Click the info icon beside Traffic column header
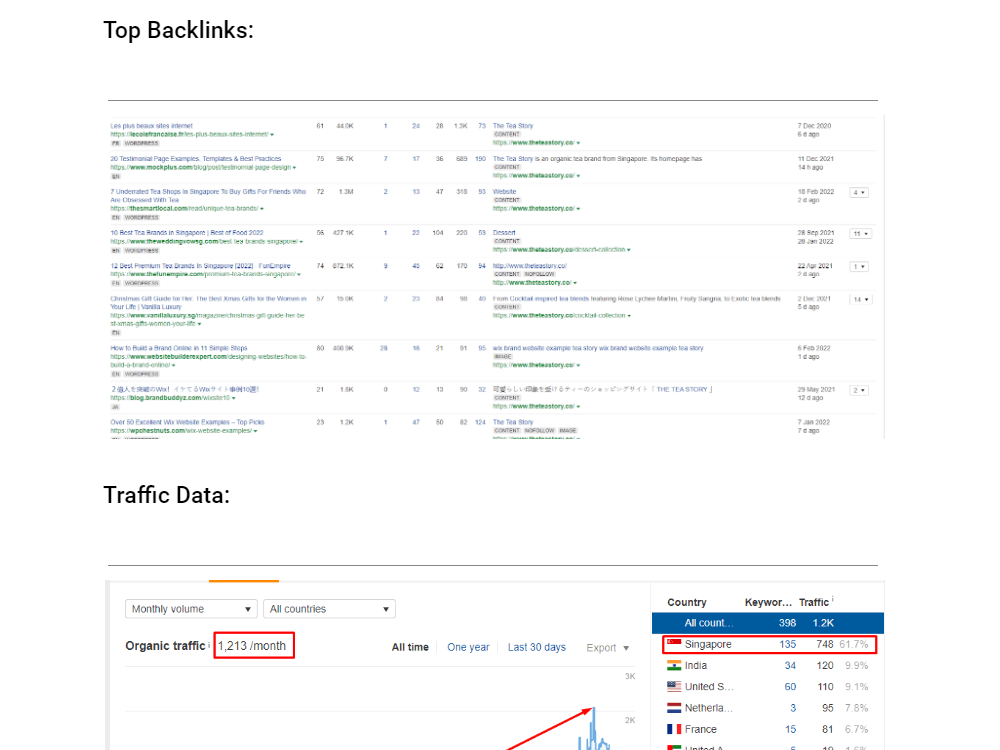 pos(832,599)
